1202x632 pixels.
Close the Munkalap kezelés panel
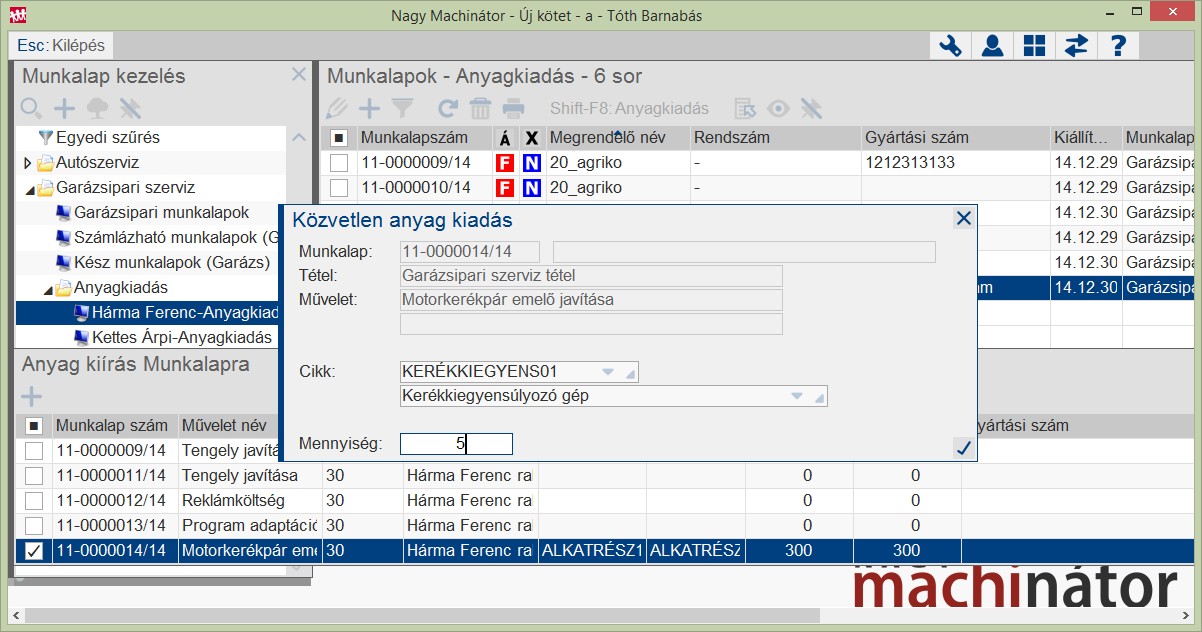(x=298, y=75)
